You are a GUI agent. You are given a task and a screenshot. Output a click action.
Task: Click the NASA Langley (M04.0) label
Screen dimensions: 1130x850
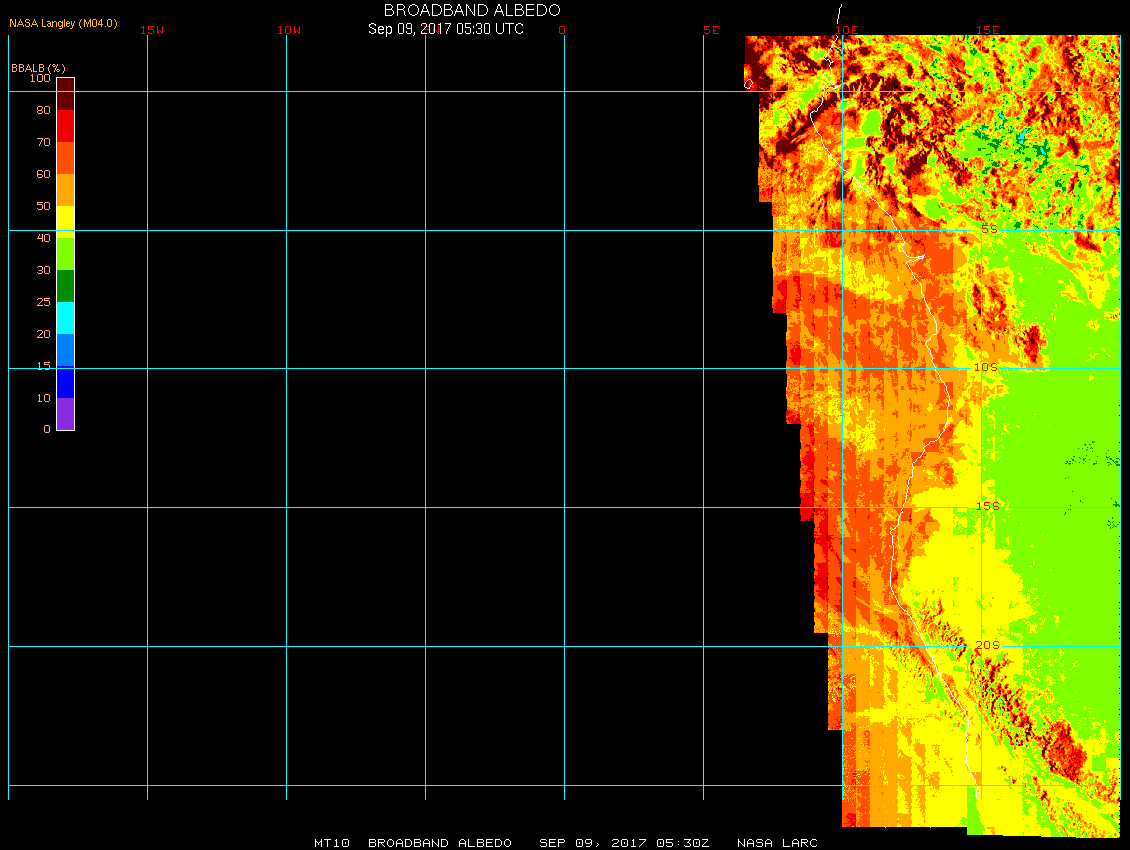click(x=63, y=23)
